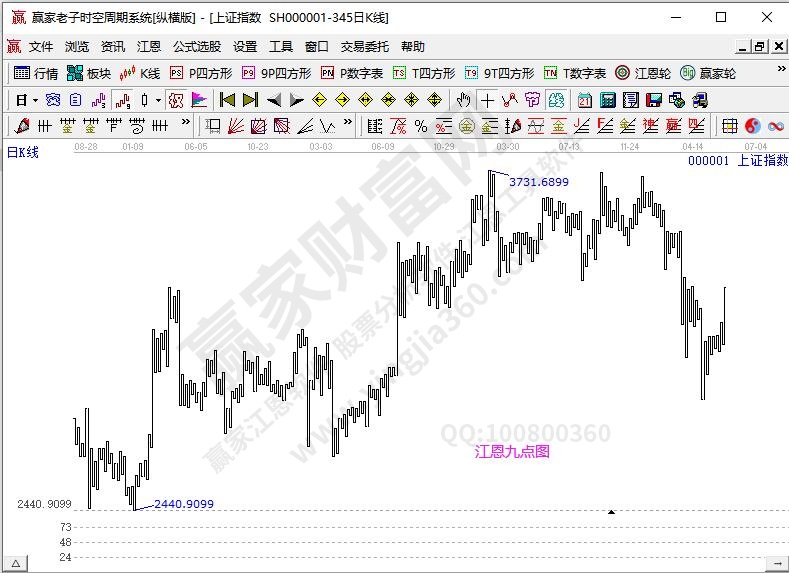Open the 板块 sector view
789x573 pixels.
coord(88,73)
